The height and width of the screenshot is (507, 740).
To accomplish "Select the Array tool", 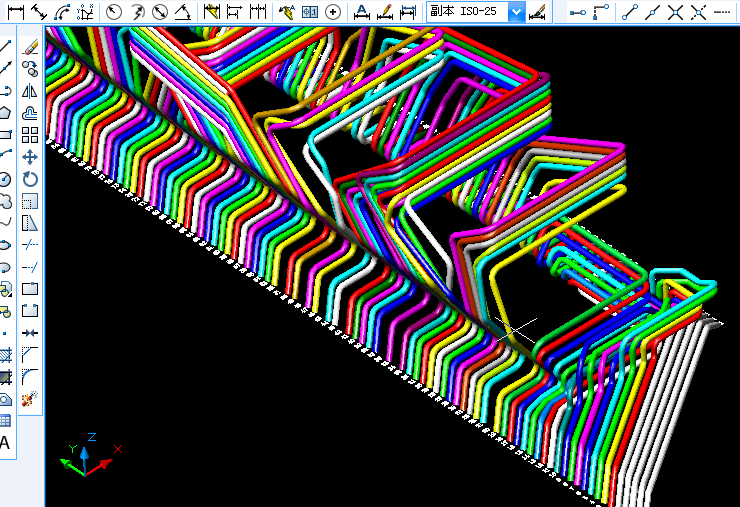I will tap(30, 135).
